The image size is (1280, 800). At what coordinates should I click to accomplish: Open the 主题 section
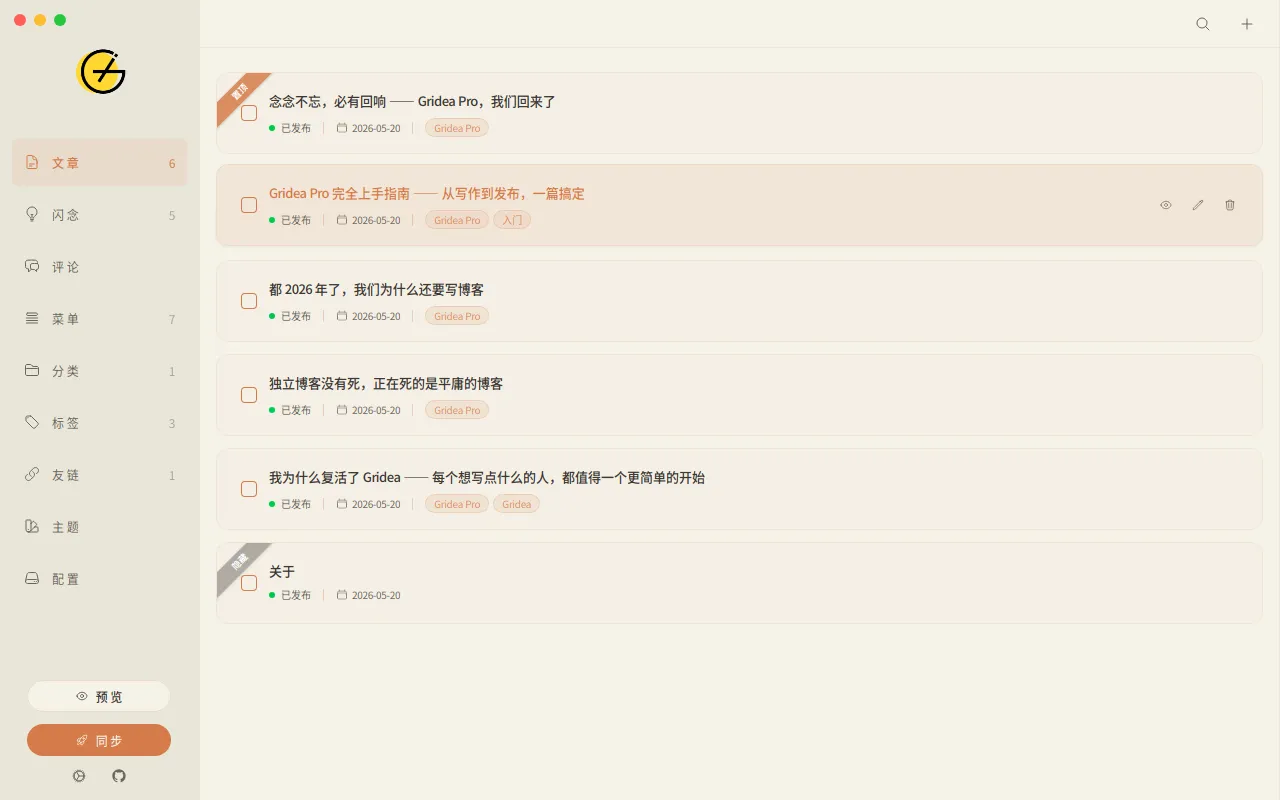pyautogui.click(x=100, y=527)
